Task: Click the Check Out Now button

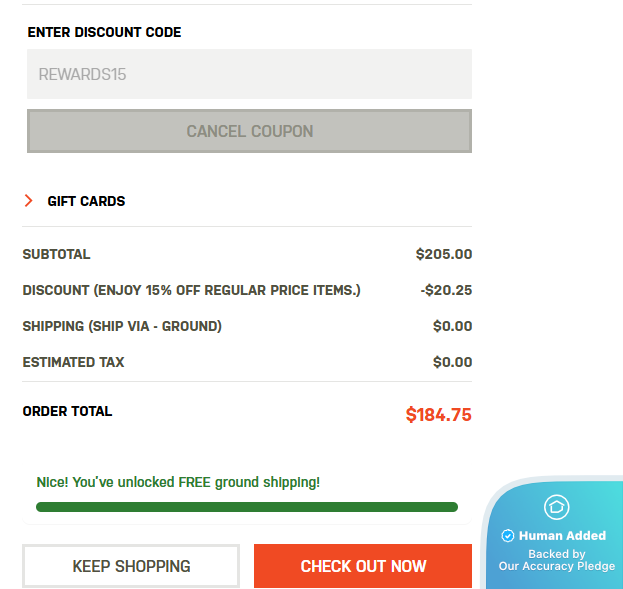Action: click(x=363, y=566)
